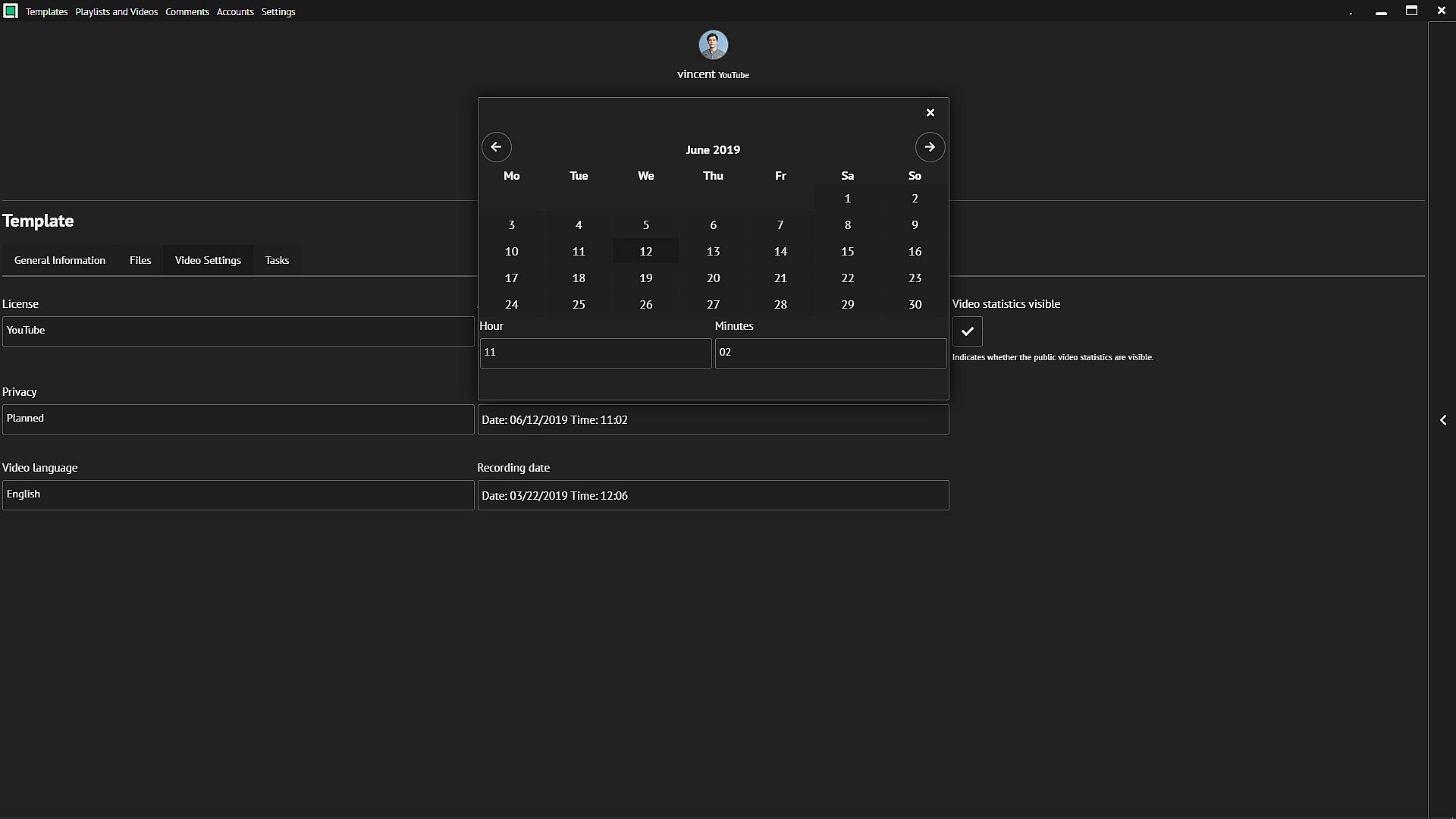1456x819 pixels.
Task: Select June 28 in the calendar
Action: (780, 305)
